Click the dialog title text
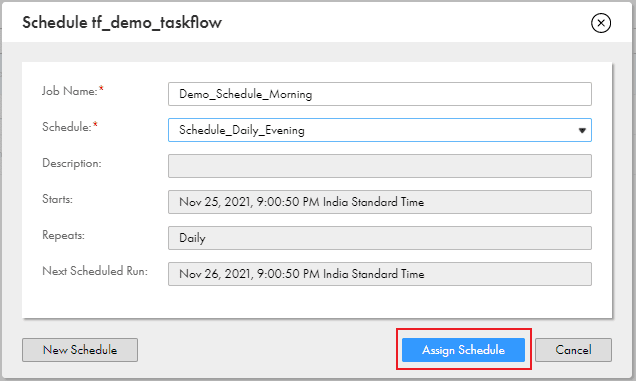Image resolution: width=636 pixels, height=381 pixels. [122, 23]
